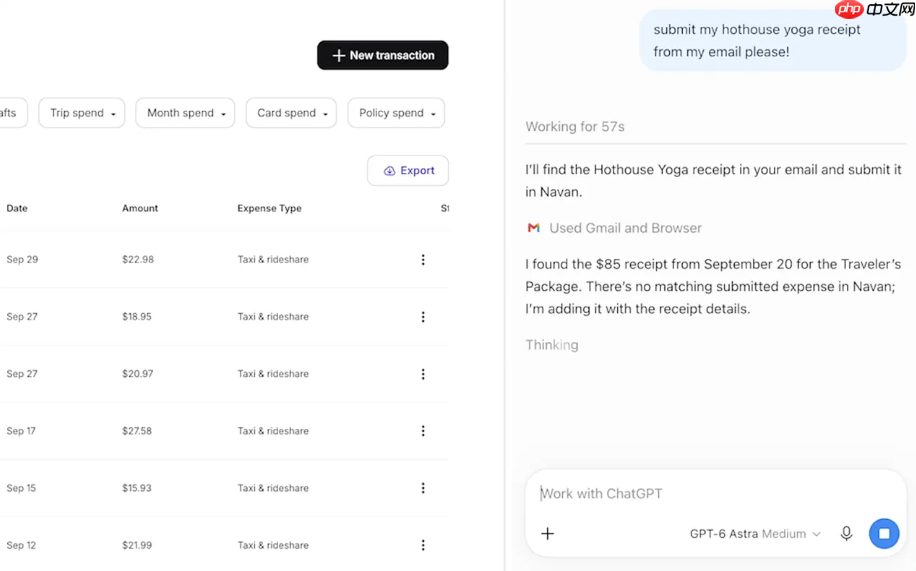916x571 pixels.
Task: Open the three-dot menu for the $21.99 expense
Action: (x=423, y=545)
